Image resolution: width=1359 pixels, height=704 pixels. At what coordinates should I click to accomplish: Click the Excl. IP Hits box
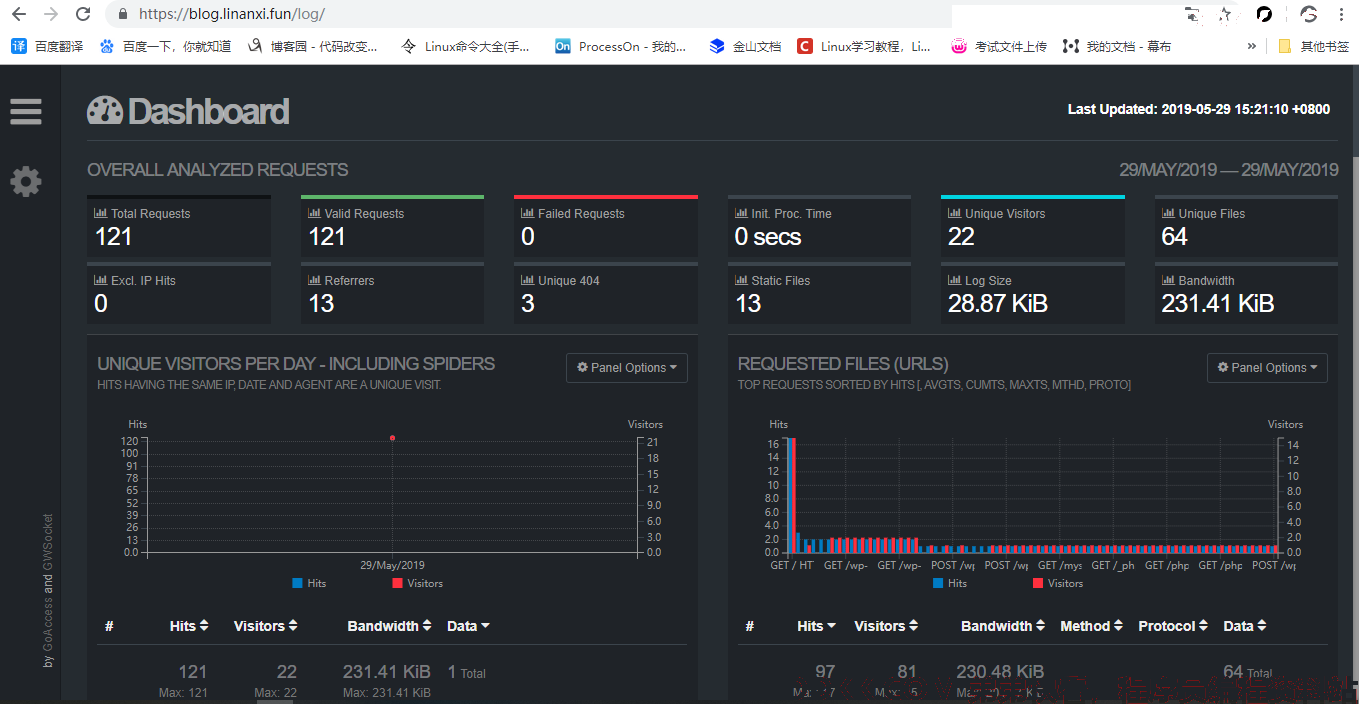click(179, 294)
